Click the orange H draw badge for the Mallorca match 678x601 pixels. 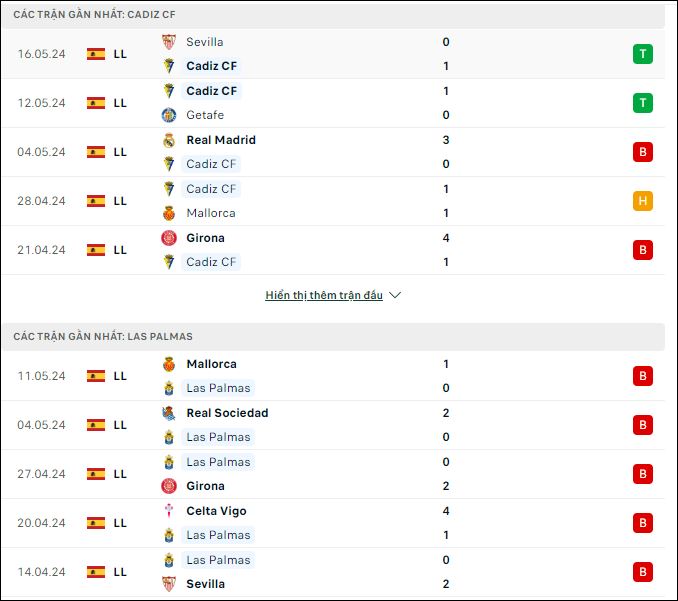coord(643,201)
